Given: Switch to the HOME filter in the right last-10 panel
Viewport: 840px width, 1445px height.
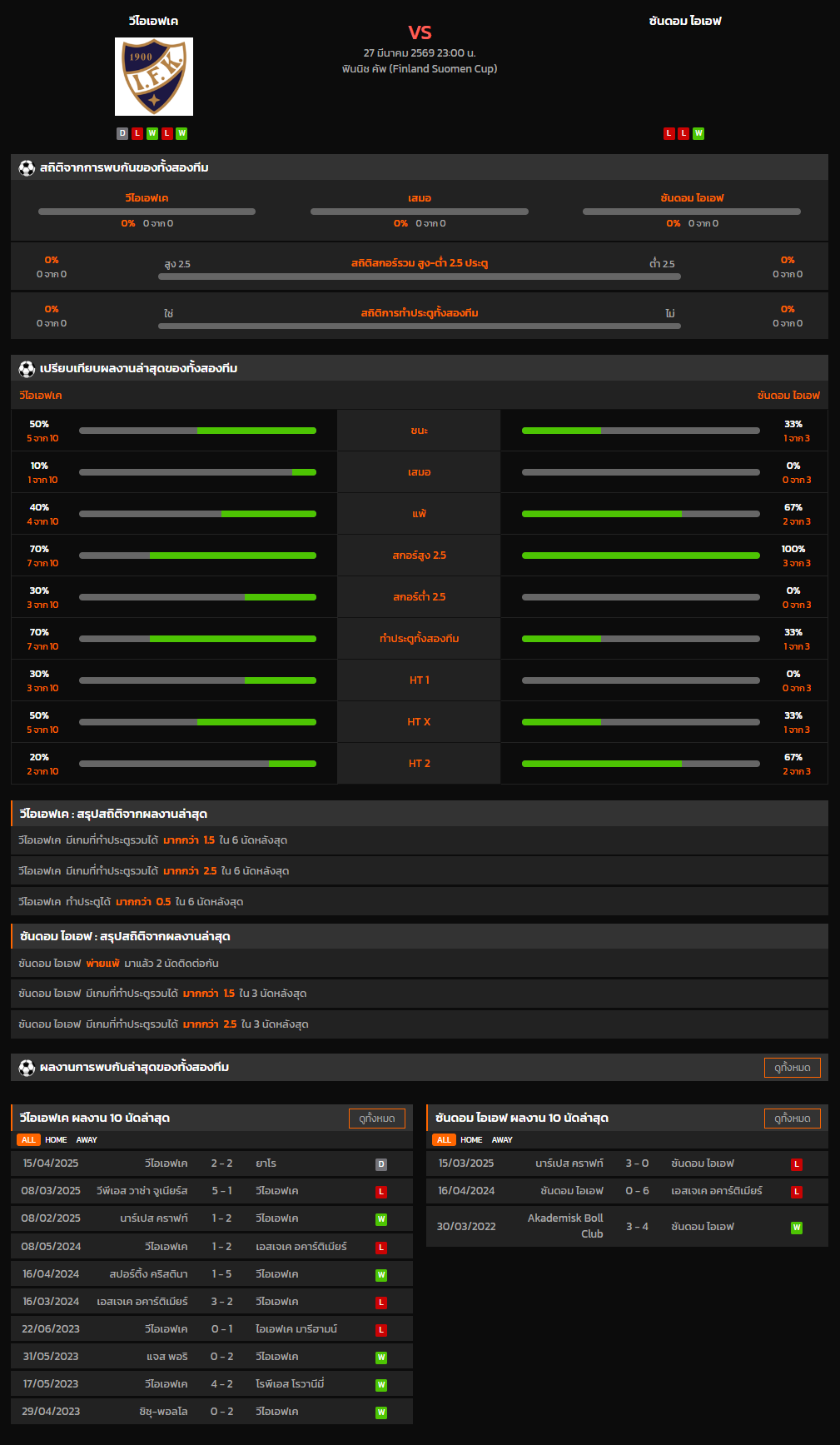Looking at the screenshot, I should pyautogui.click(x=471, y=1139).
